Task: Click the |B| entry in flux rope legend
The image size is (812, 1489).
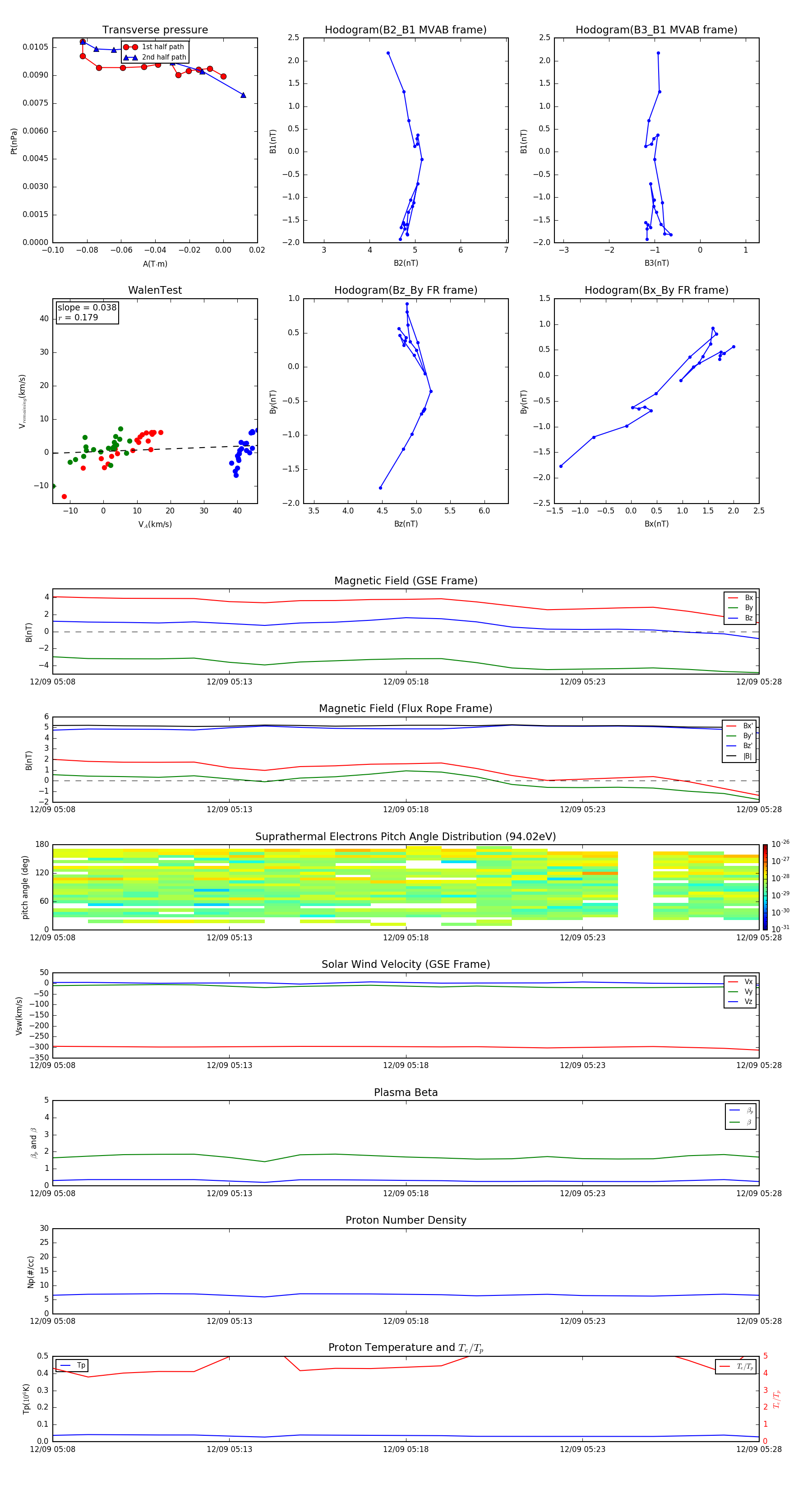Action: 739,756
